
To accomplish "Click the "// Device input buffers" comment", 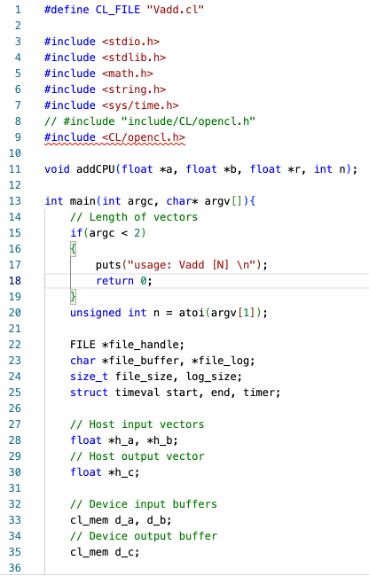I will (144, 504).
